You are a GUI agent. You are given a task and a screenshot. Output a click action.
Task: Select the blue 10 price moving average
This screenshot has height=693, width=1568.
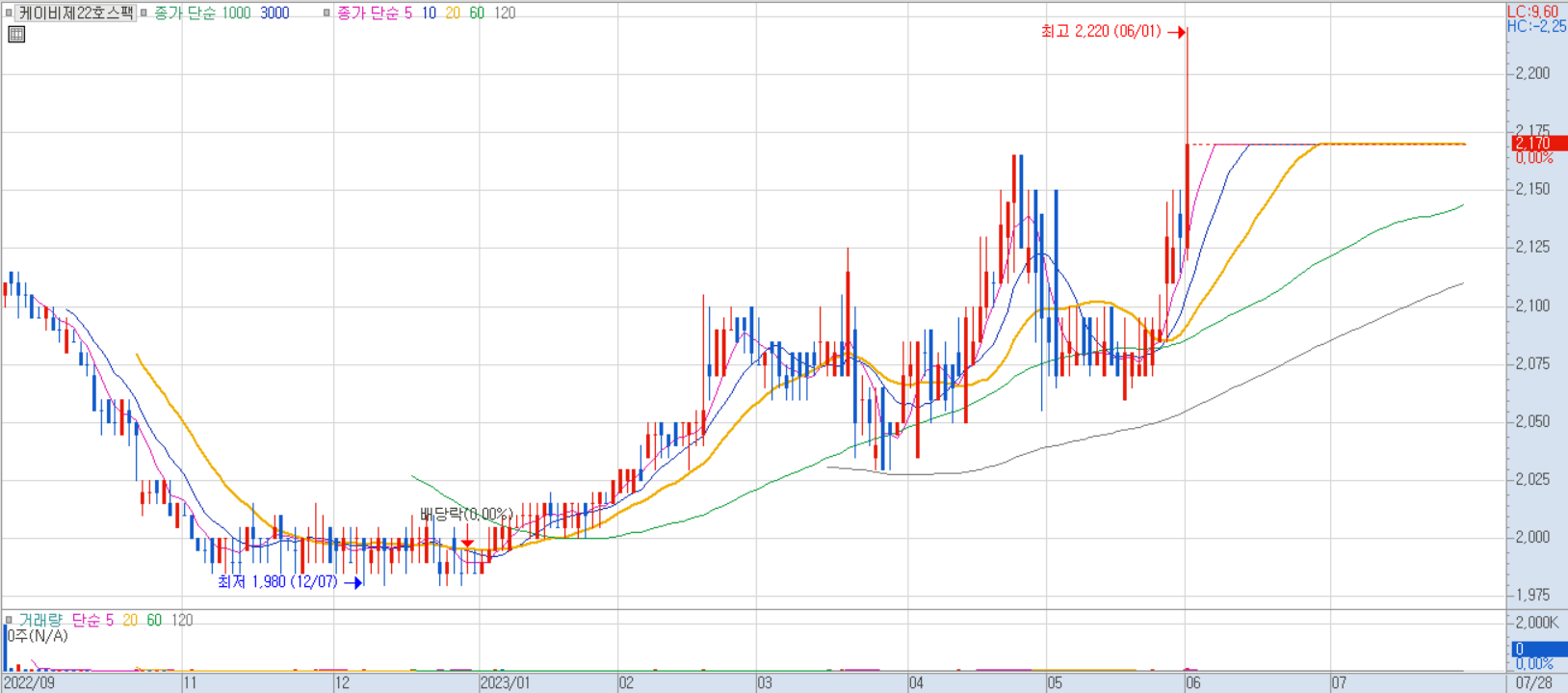pyautogui.click(x=429, y=13)
